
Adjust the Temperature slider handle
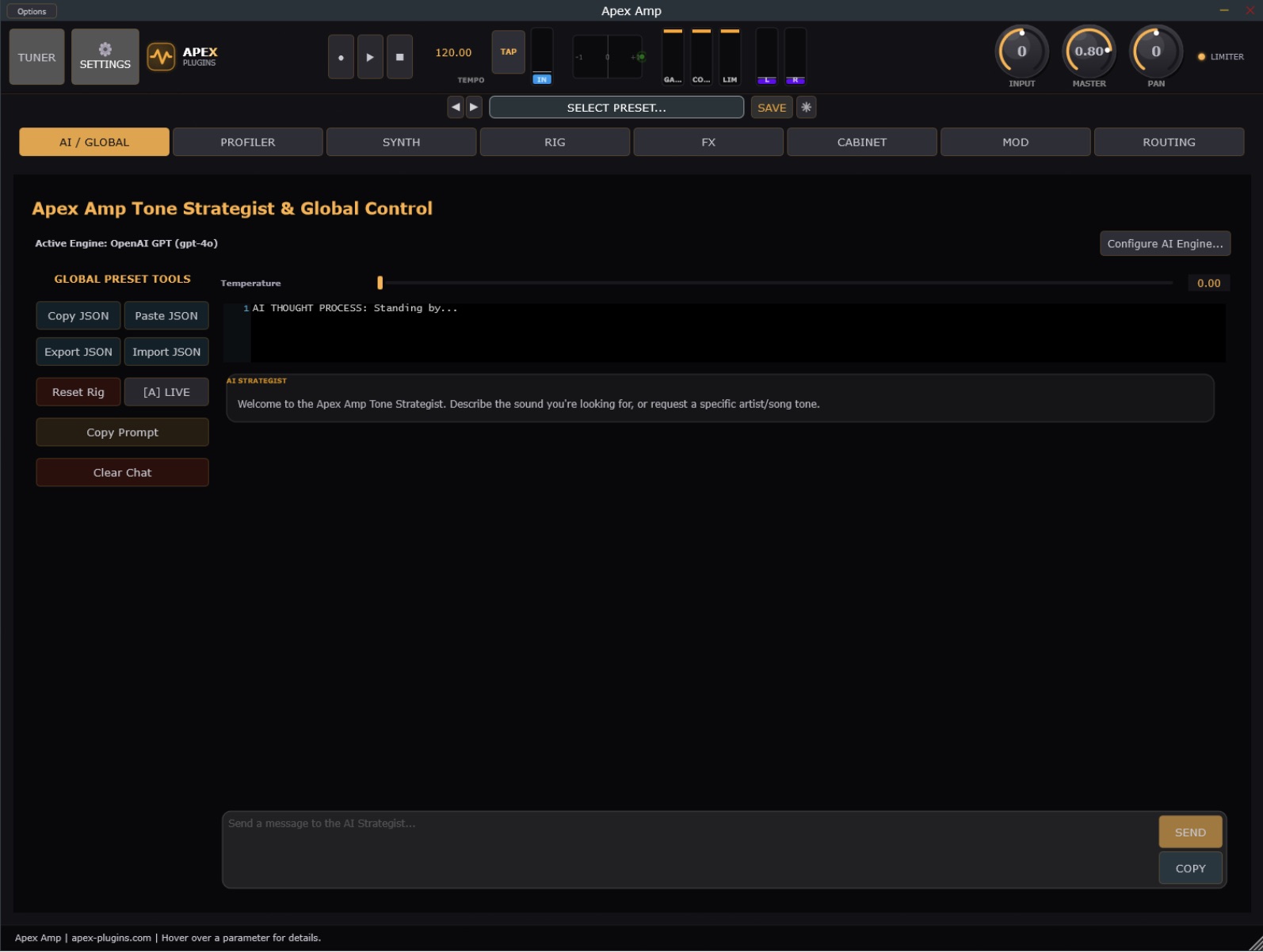pyautogui.click(x=380, y=283)
